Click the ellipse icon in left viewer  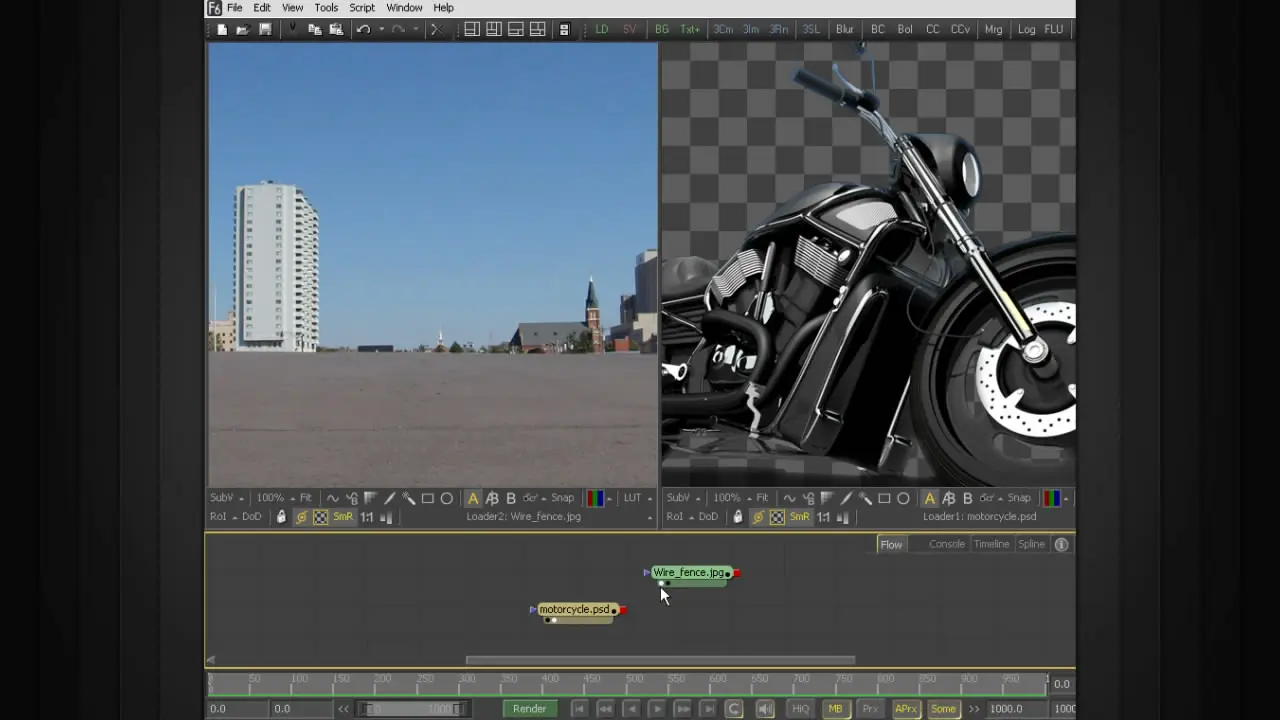tap(447, 498)
